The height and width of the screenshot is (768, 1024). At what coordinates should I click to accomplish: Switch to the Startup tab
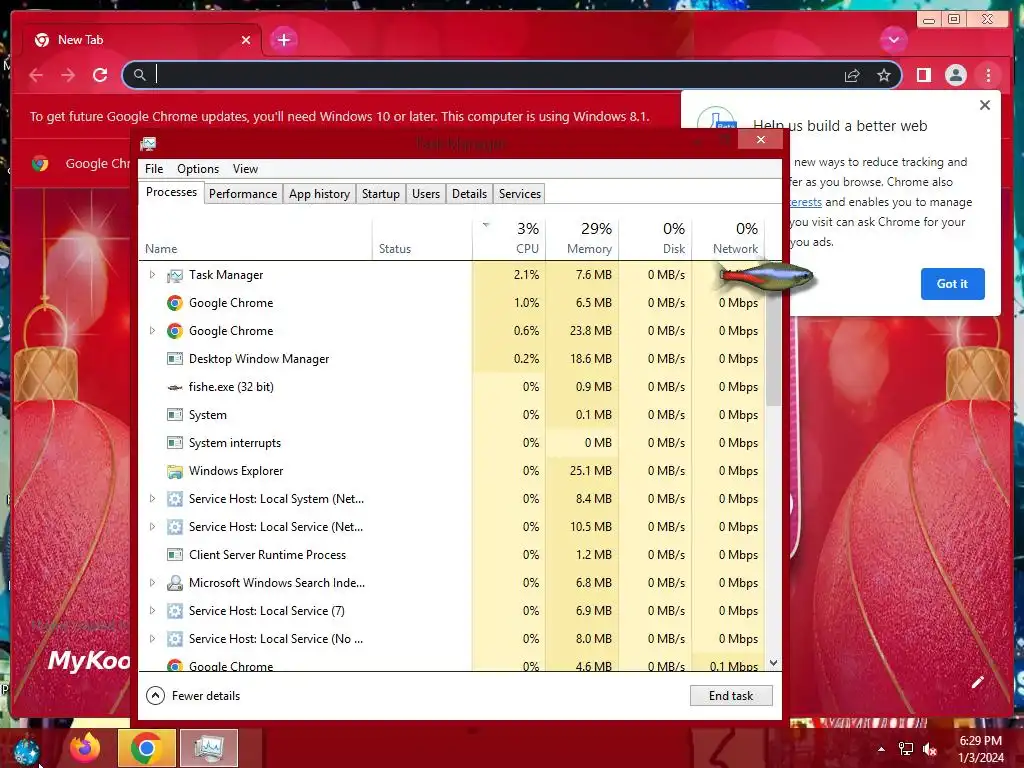(x=381, y=194)
